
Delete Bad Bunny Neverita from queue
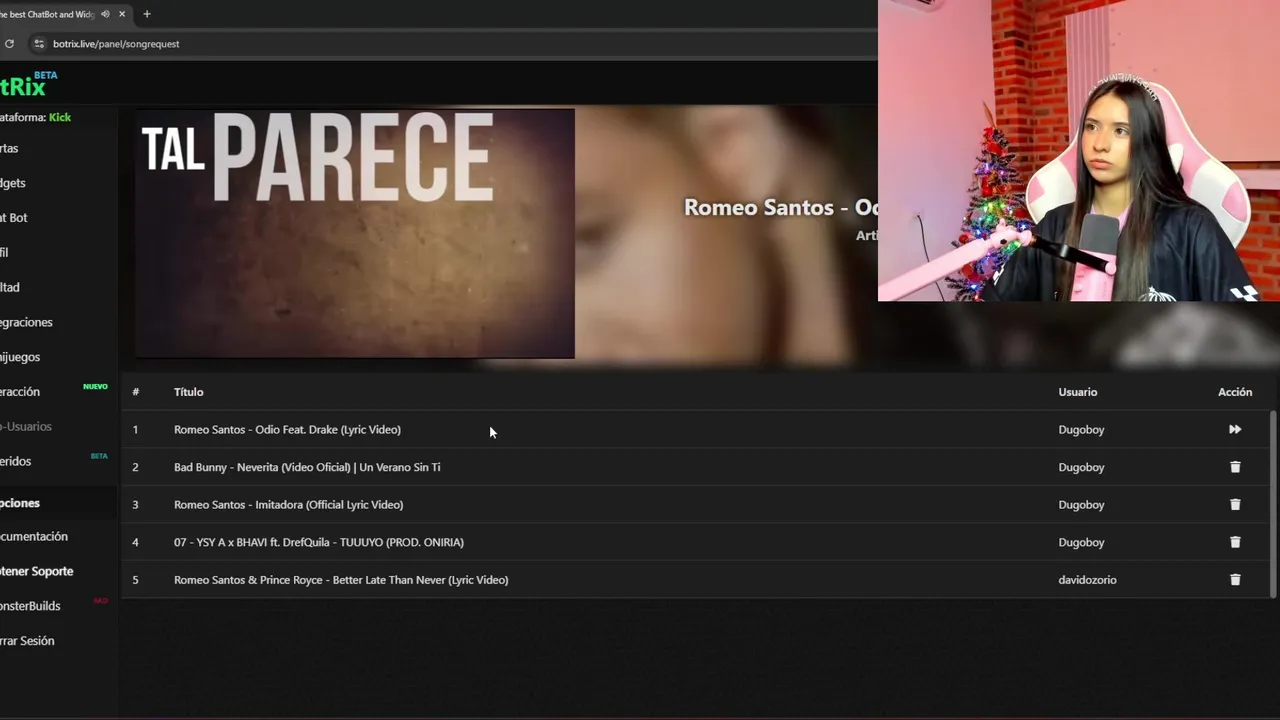pos(1235,467)
